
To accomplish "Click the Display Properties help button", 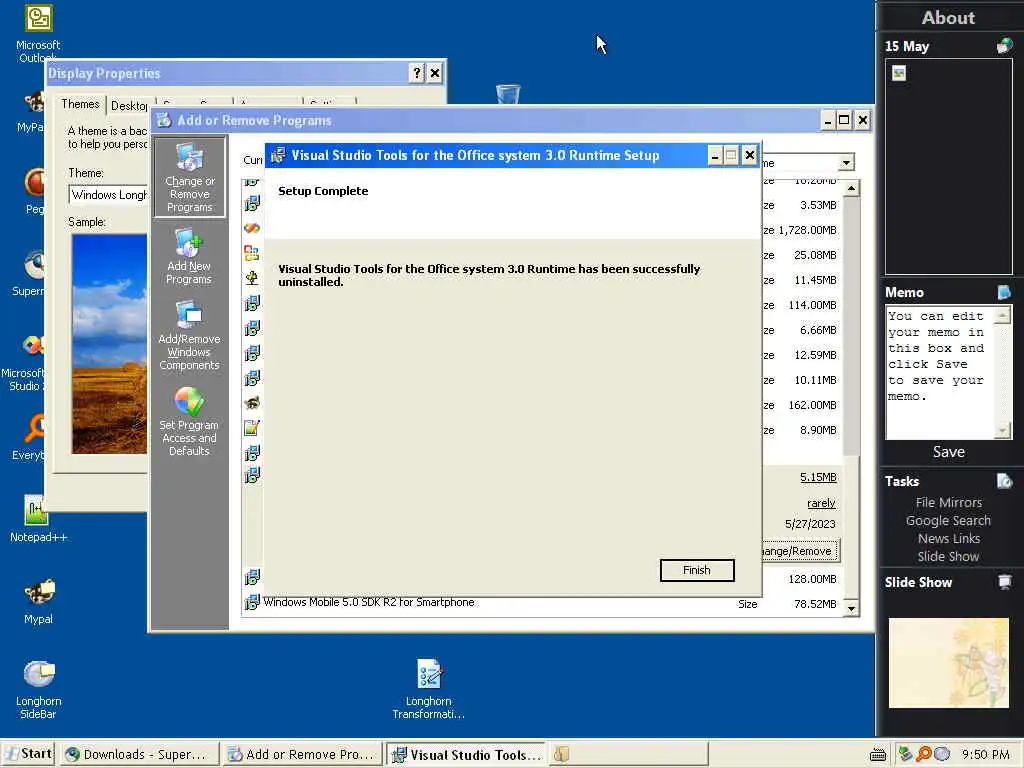I will 417,73.
